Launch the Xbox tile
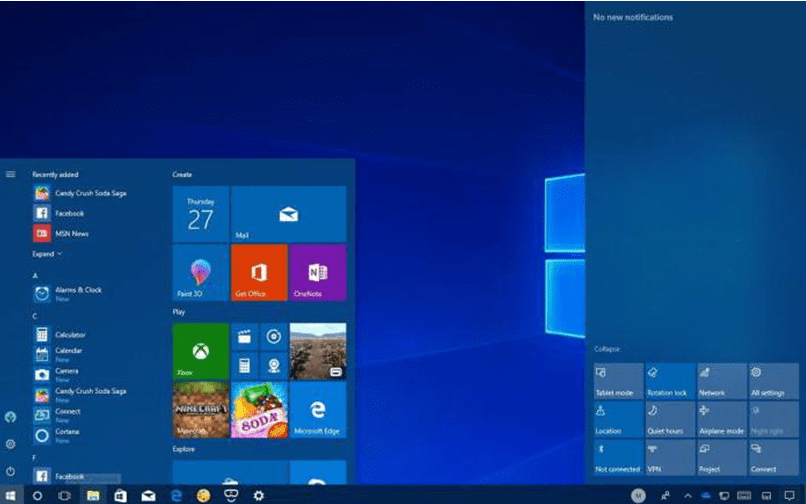Viewport: 806px width, 504px height. (201, 351)
